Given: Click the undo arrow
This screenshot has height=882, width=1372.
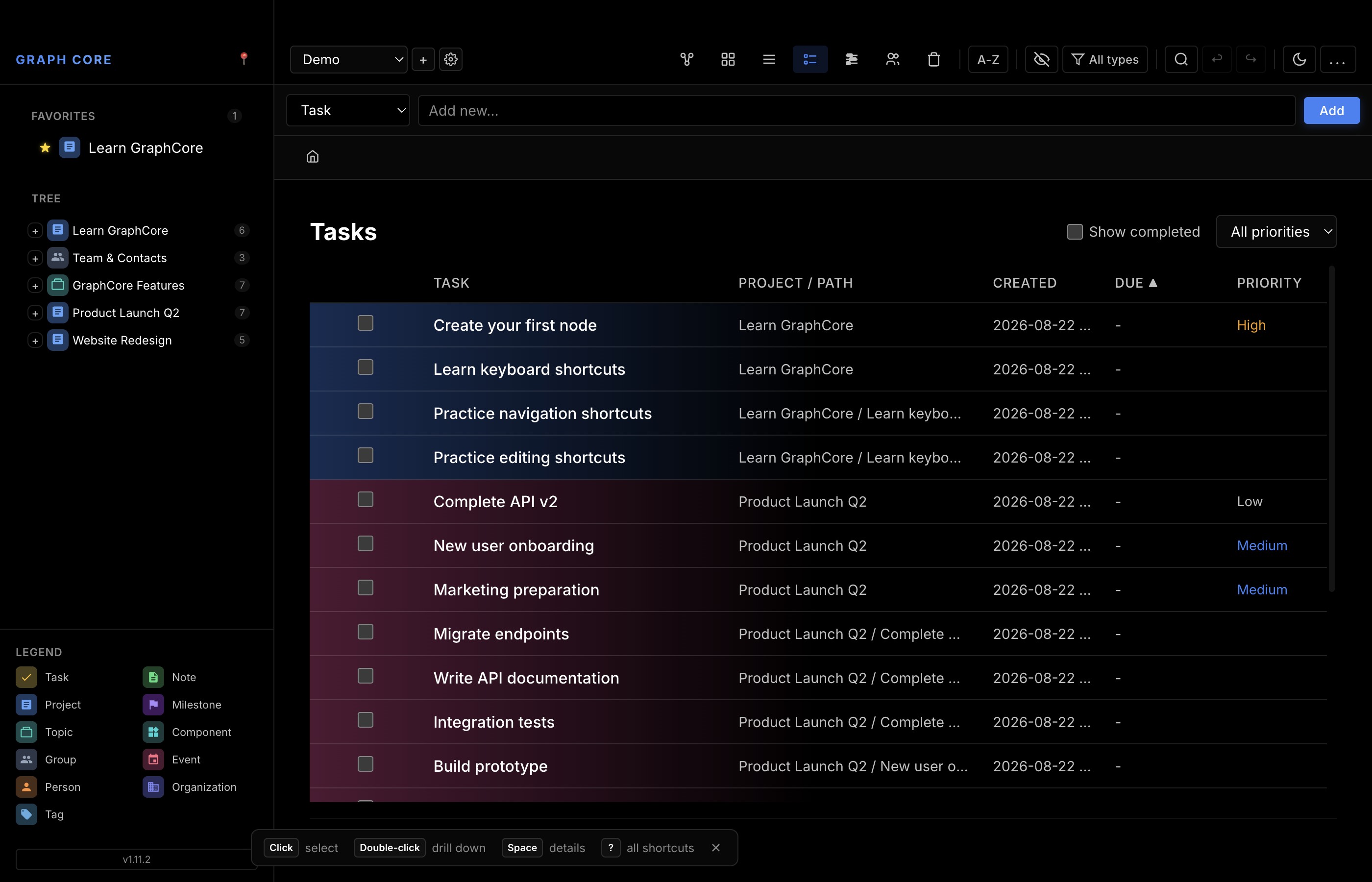Looking at the screenshot, I should [1217, 60].
